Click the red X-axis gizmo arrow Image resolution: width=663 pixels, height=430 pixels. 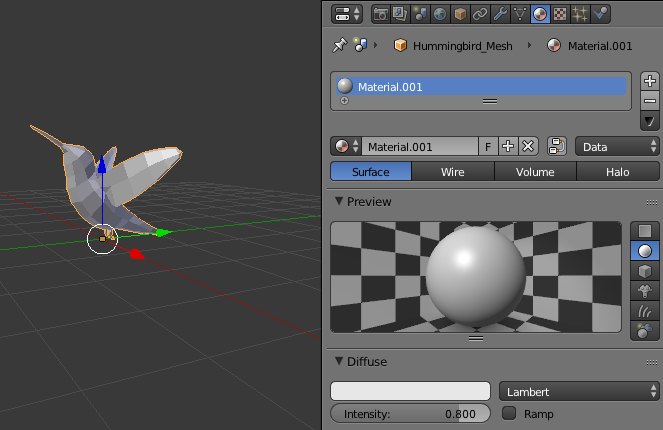coord(137,254)
